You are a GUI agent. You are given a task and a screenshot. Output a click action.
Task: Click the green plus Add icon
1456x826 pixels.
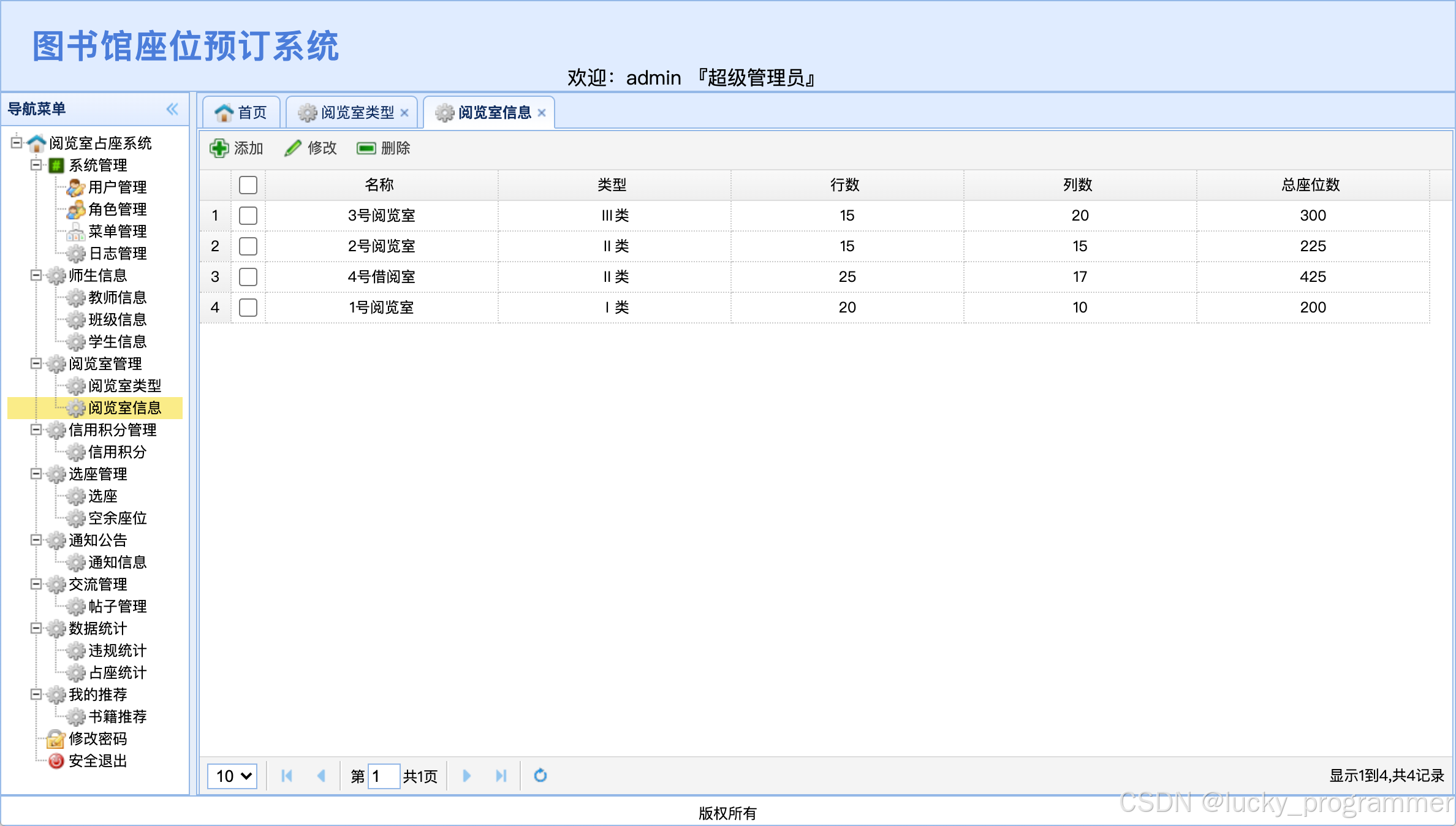219,148
